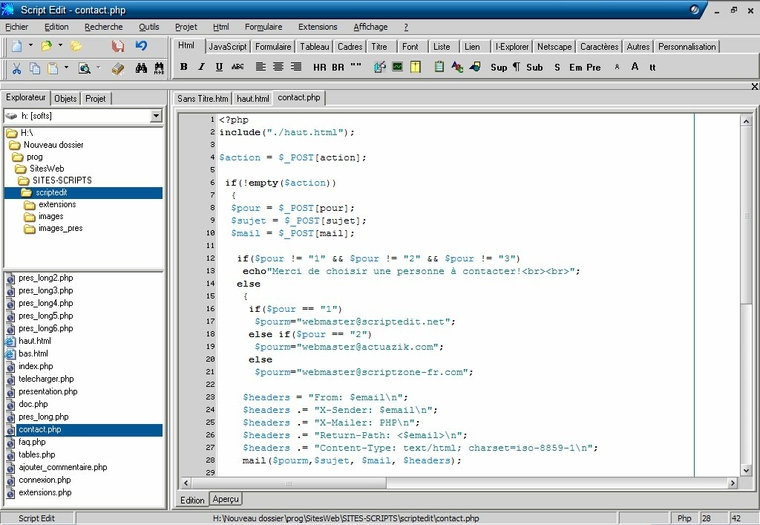Click the paragraph ¶ icon
The height and width of the screenshot is (525, 760).
click(x=516, y=67)
